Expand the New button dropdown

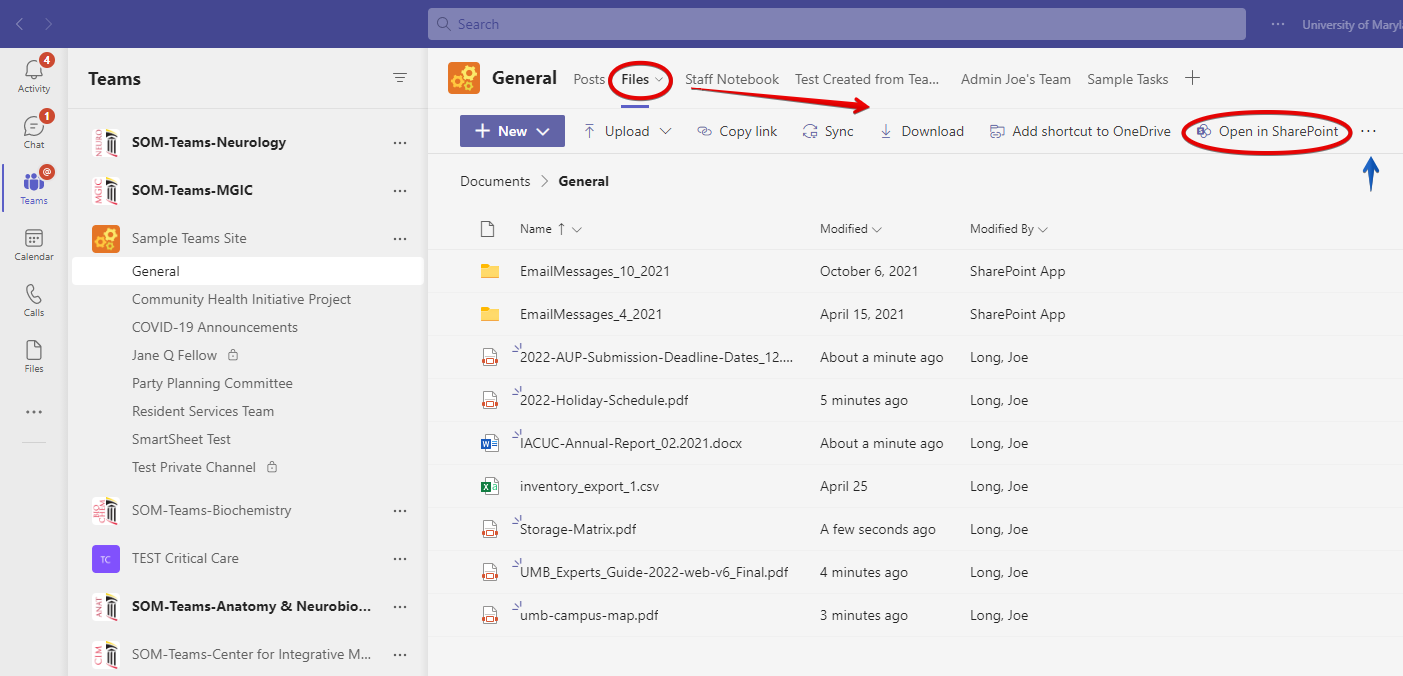point(543,131)
